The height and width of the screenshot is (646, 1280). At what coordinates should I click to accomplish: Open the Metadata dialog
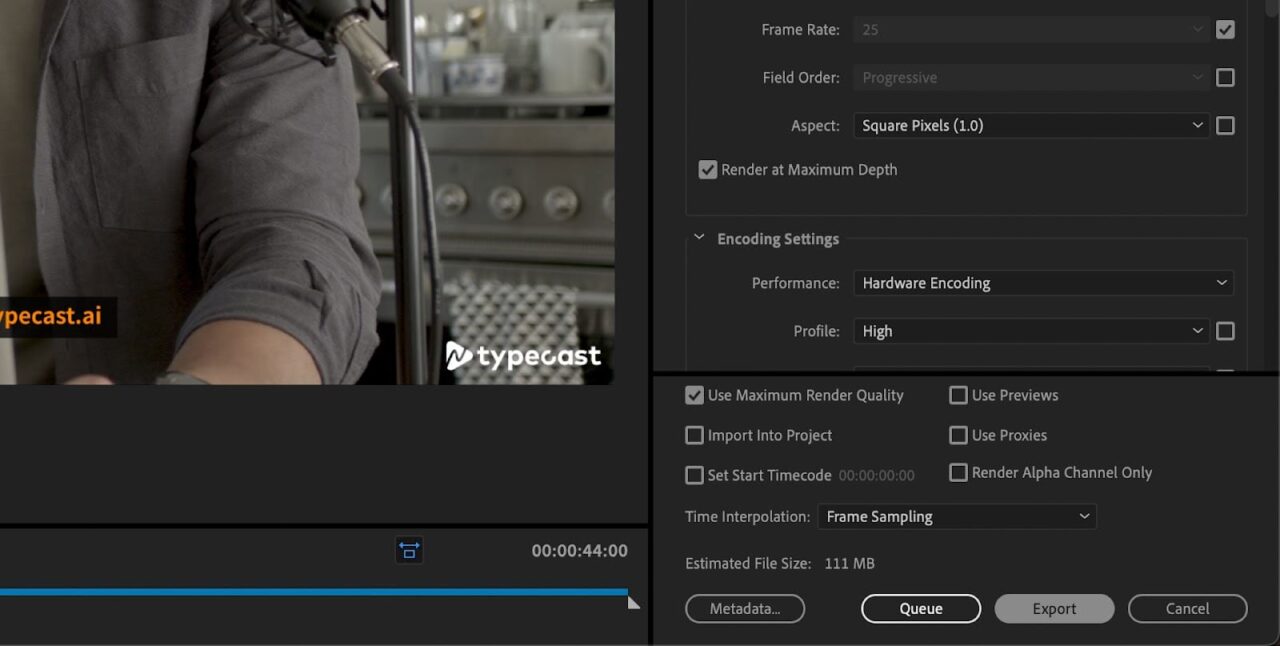tap(744, 608)
